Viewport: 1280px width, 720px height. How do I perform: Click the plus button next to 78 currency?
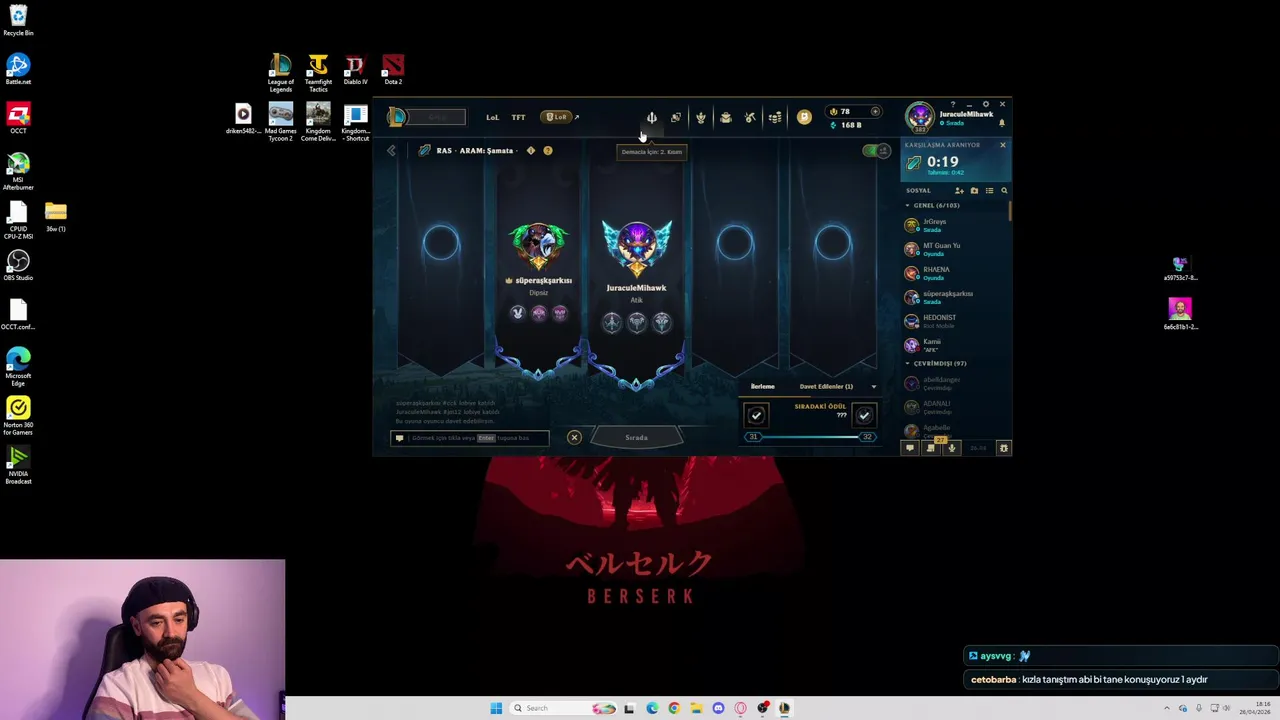[x=875, y=111]
